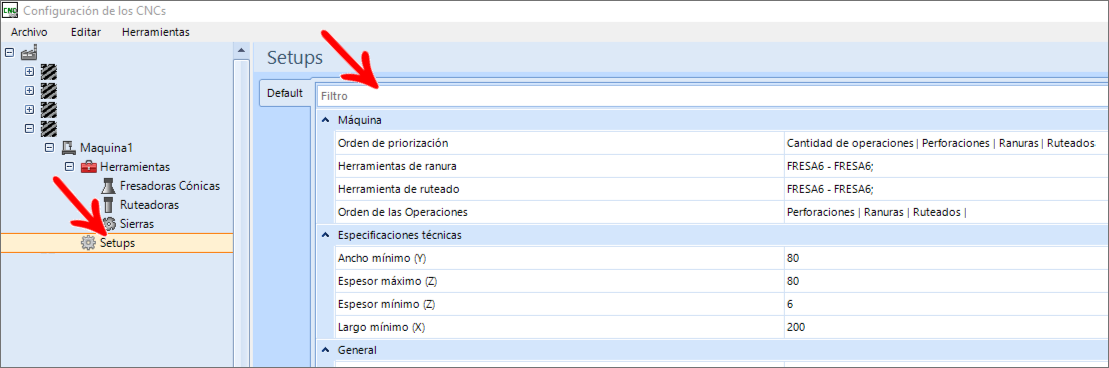
Task: Click the Maquina1 machine icon
Action: (69, 148)
